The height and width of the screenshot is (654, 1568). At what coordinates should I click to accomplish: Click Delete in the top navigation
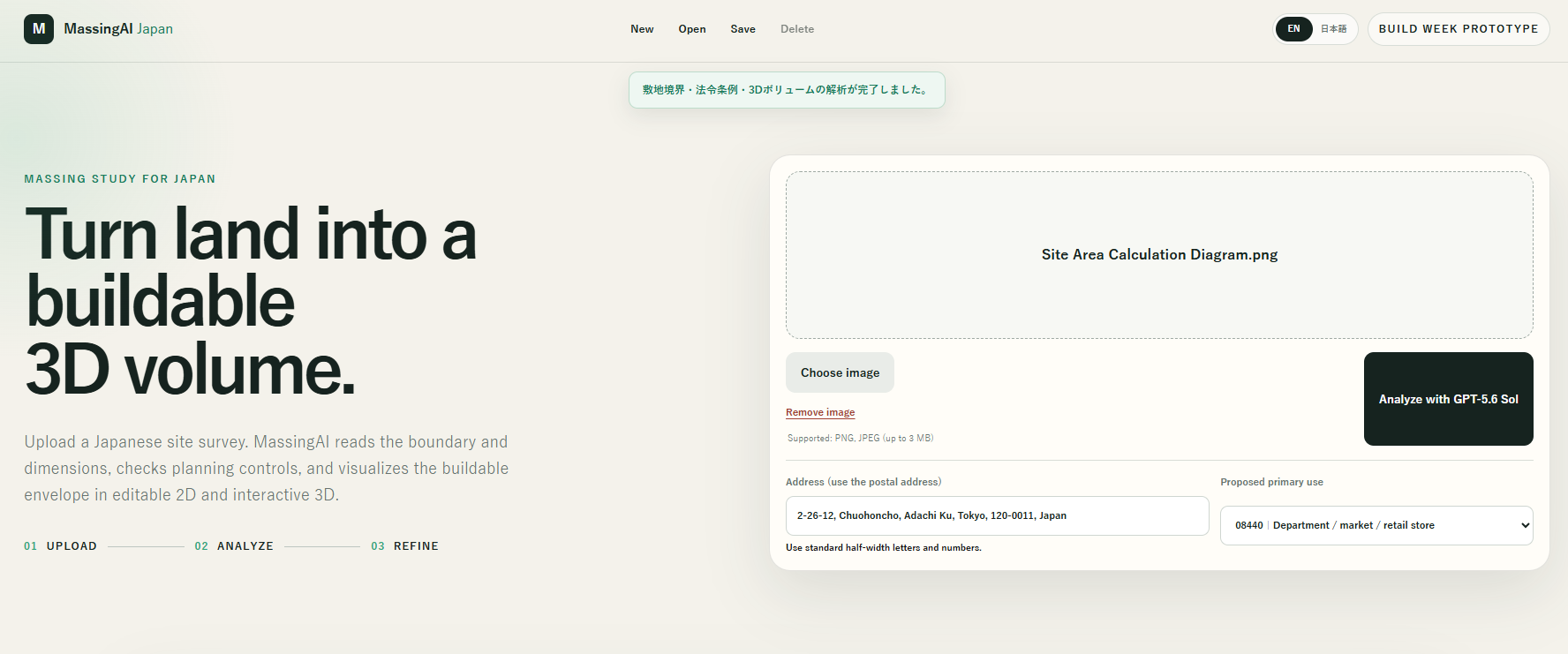(797, 29)
